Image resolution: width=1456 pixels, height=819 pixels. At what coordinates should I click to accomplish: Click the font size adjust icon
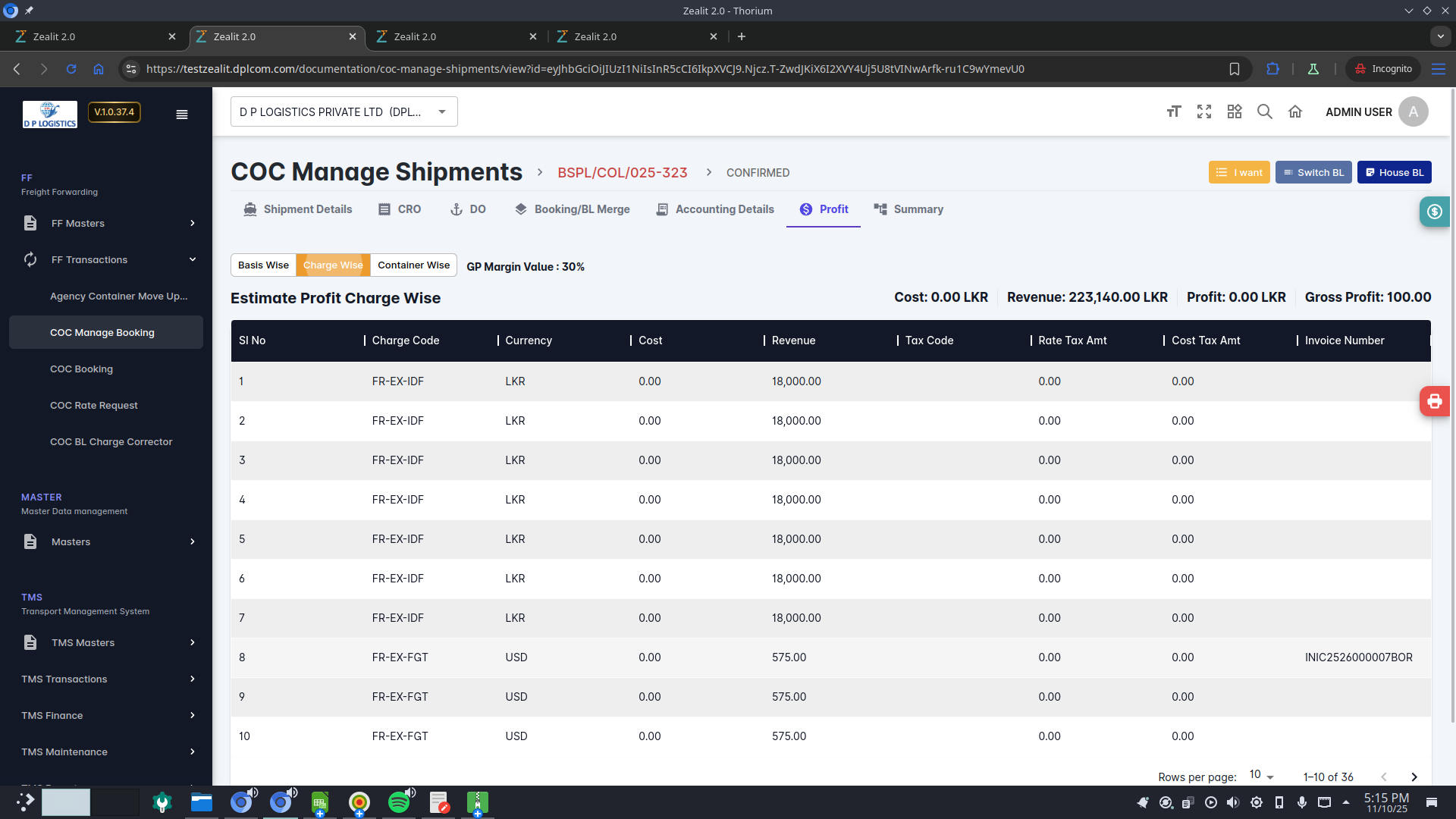click(1174, 111)
